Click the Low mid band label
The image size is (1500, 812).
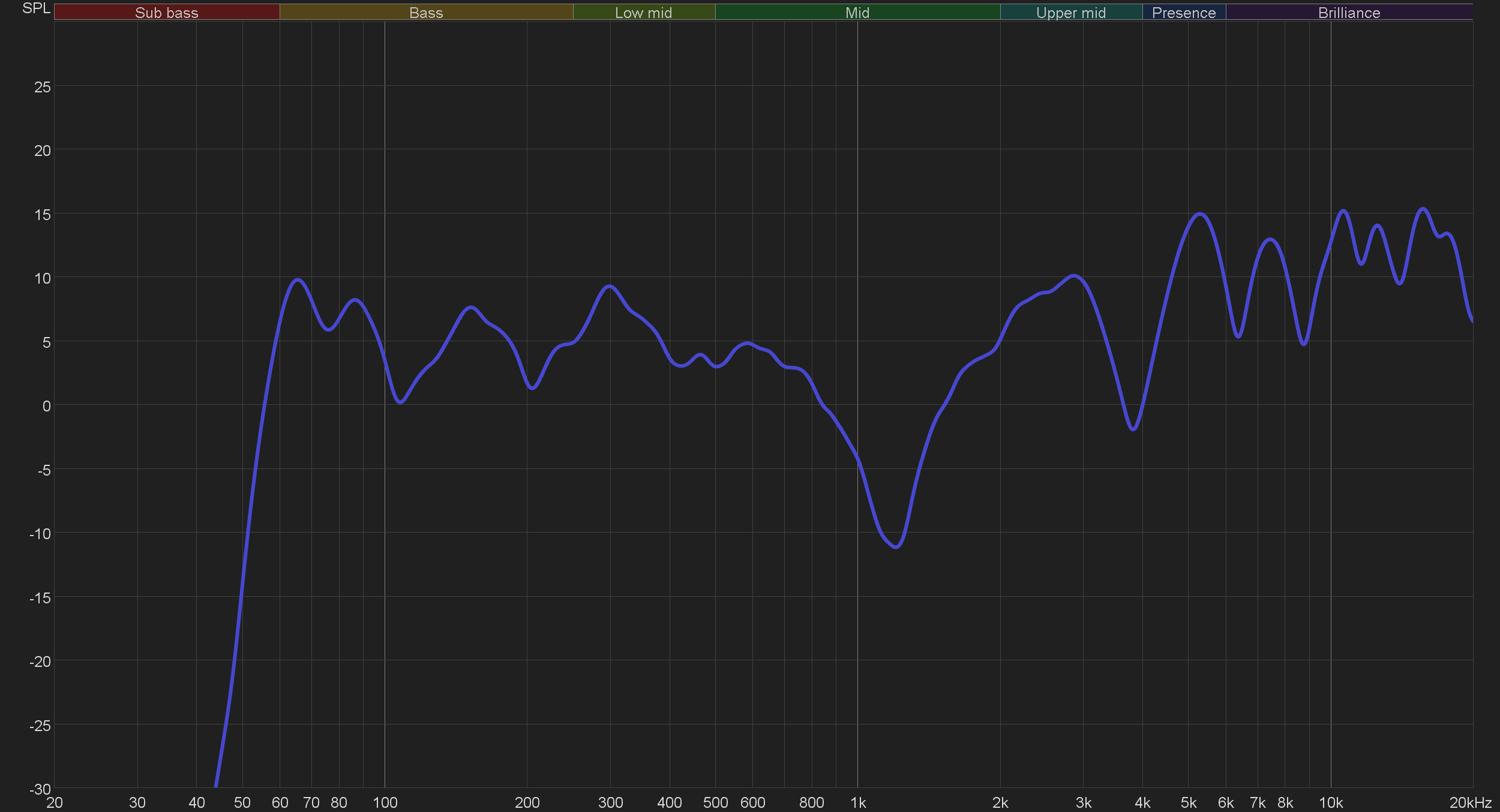tap(643, 13)
